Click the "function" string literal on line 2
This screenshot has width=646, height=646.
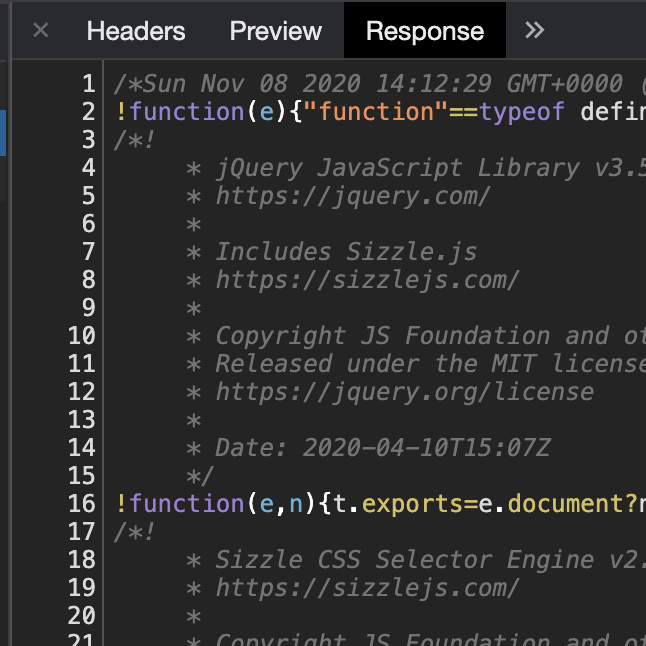(376, 112)
